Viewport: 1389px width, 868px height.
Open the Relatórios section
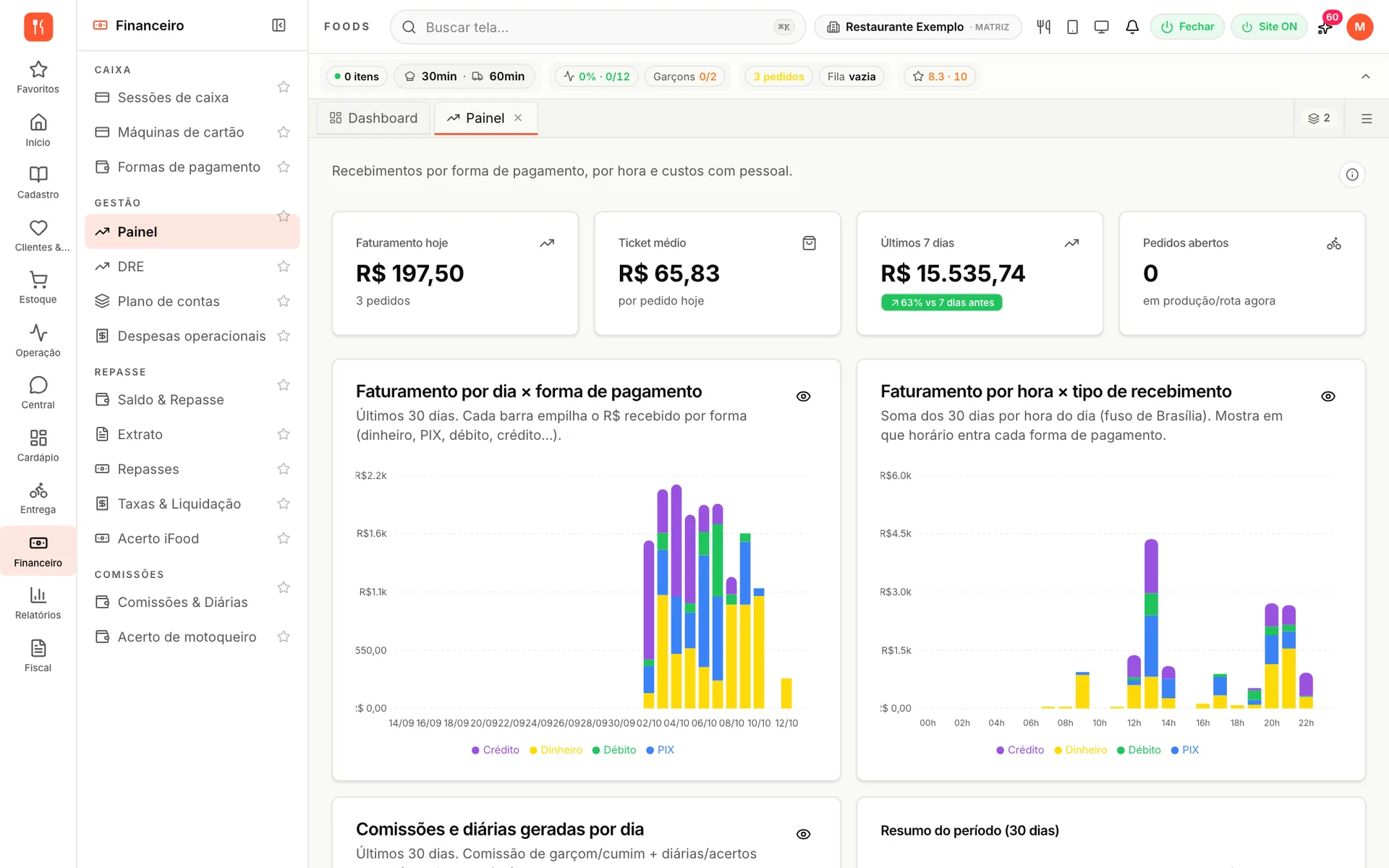[x=38, y=603]
